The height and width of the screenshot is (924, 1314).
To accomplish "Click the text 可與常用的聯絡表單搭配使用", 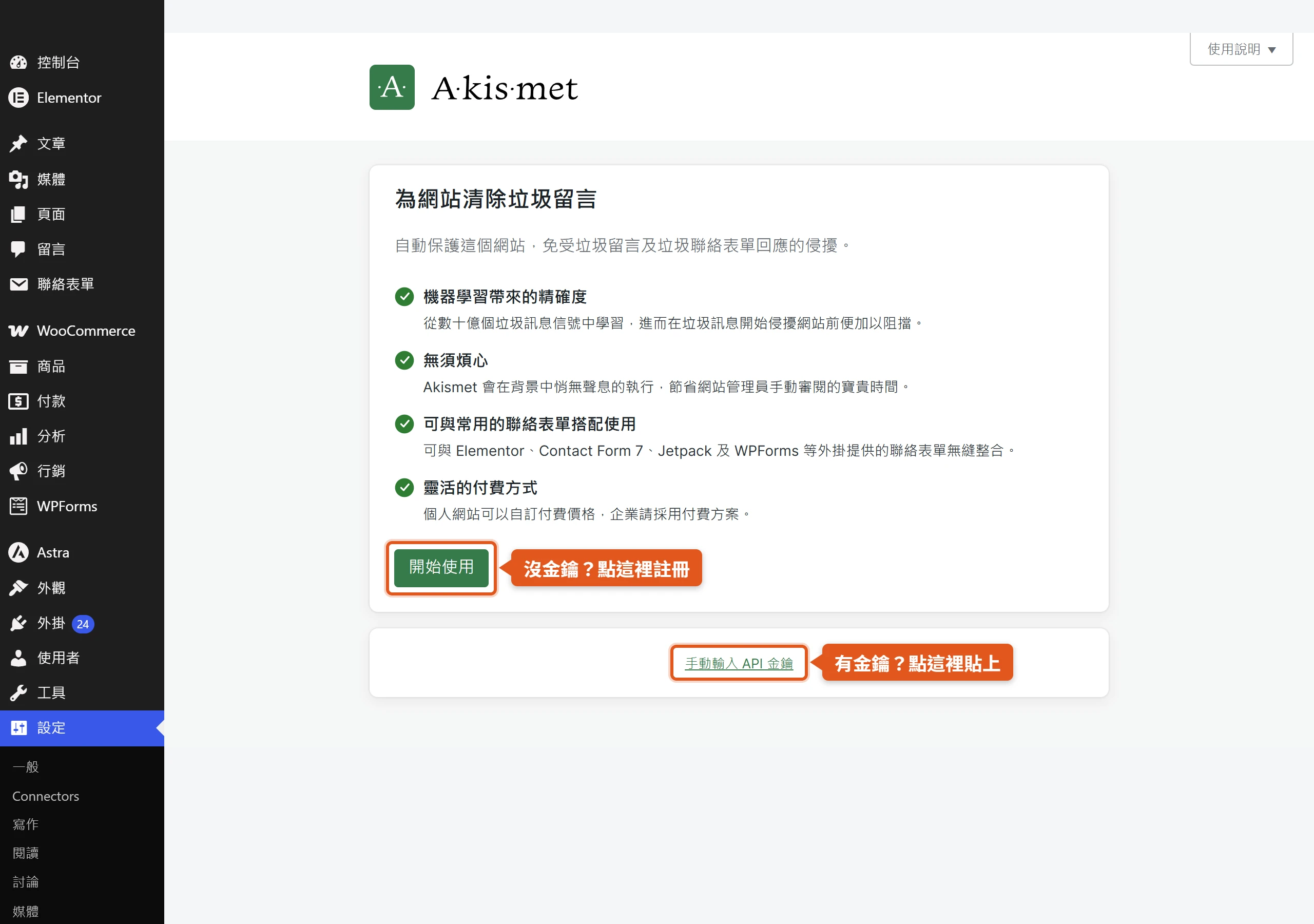I will [529, 423].
